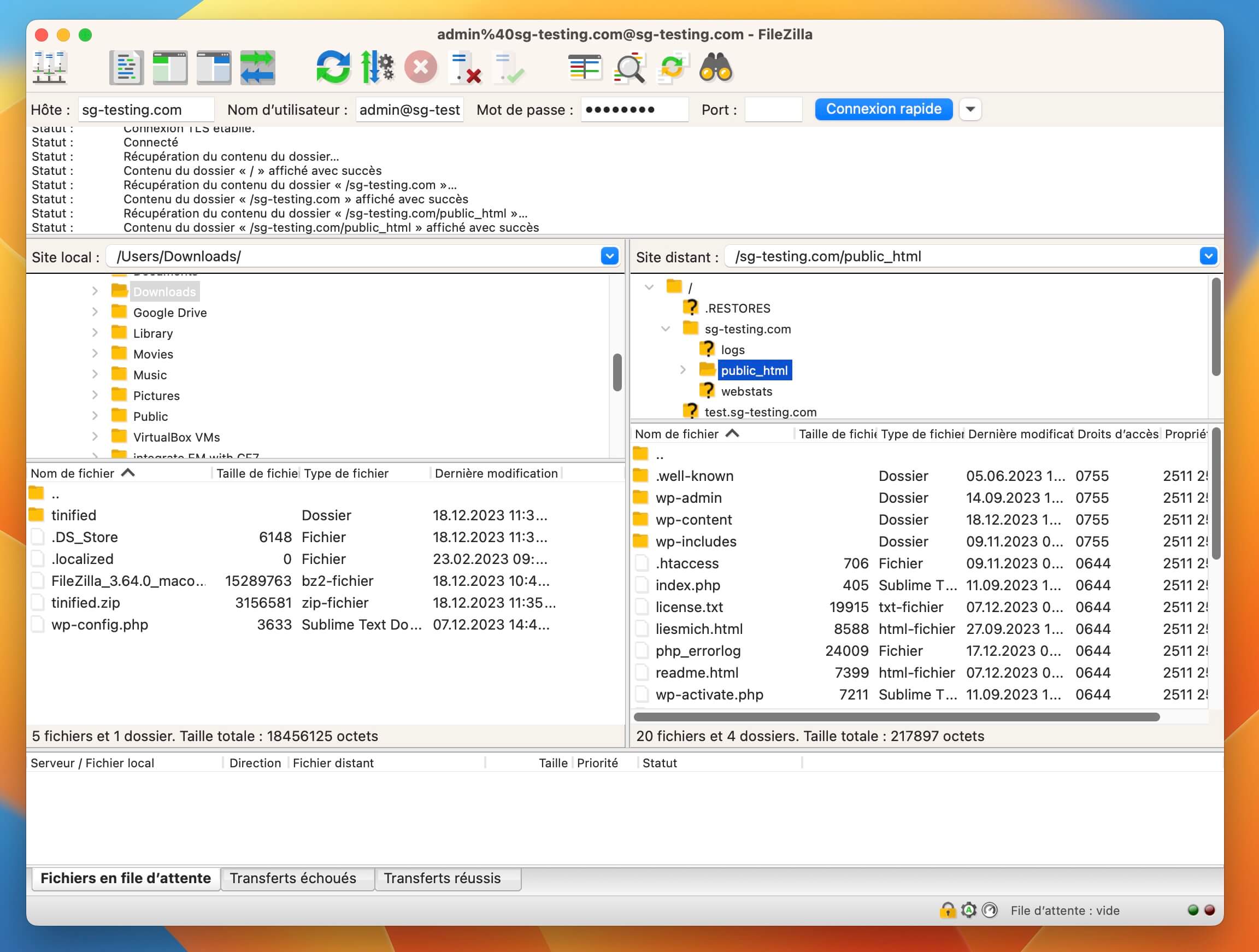Click the Connexion rapide button

coord(884,109)
